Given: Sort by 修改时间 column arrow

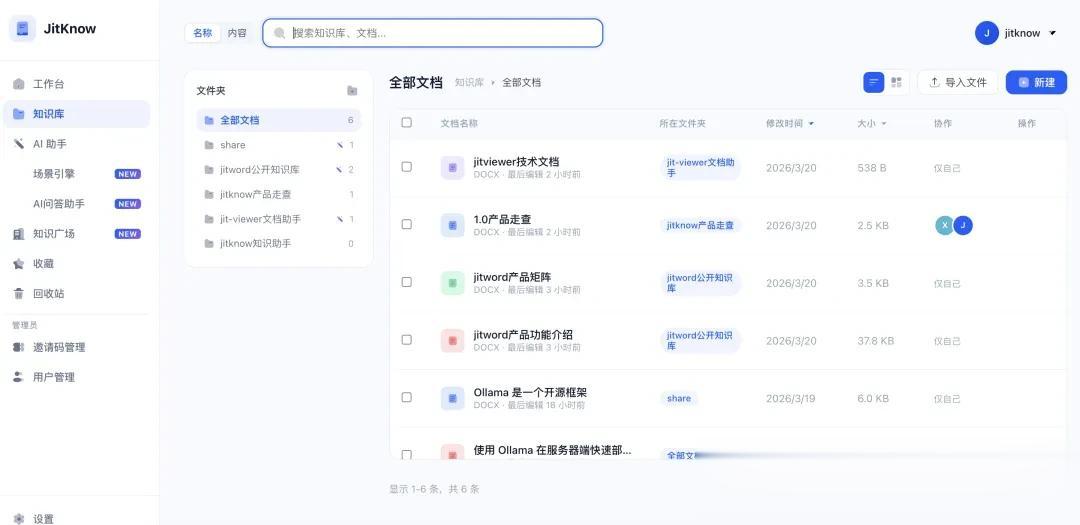Looking at the screenshot, I should tap(811, 124).
